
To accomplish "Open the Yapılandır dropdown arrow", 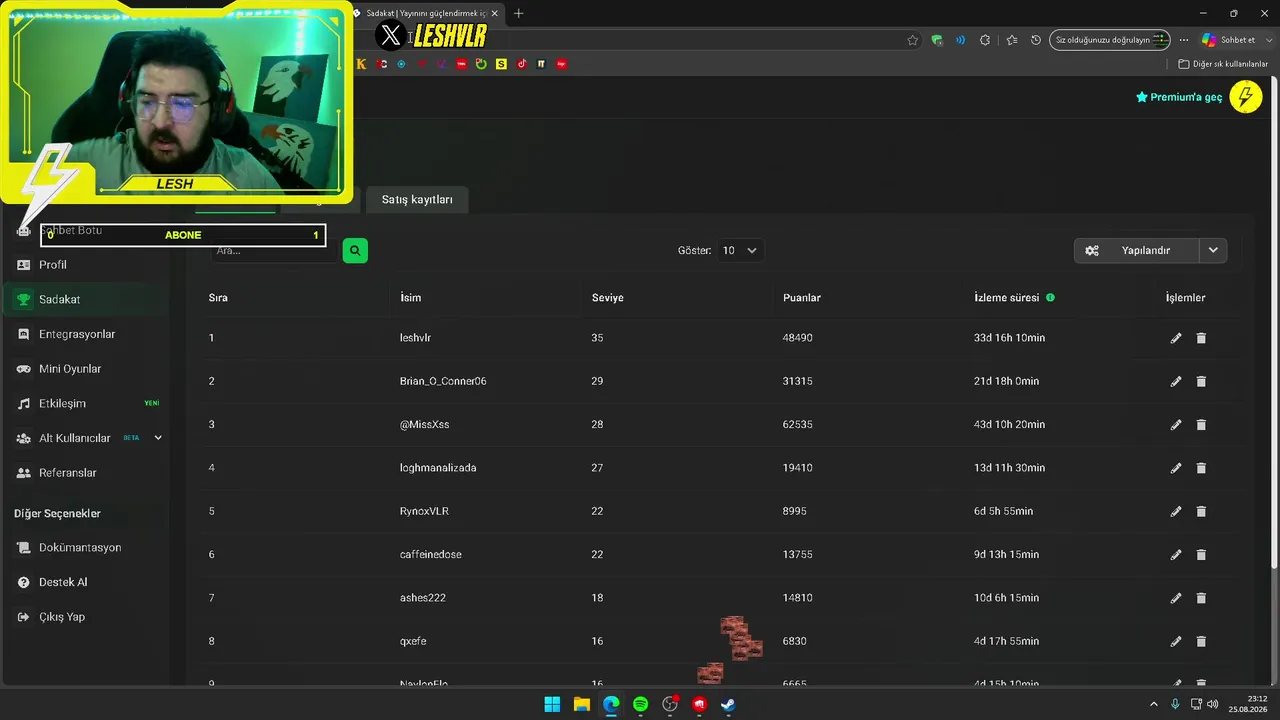I will pos(1213,250).
